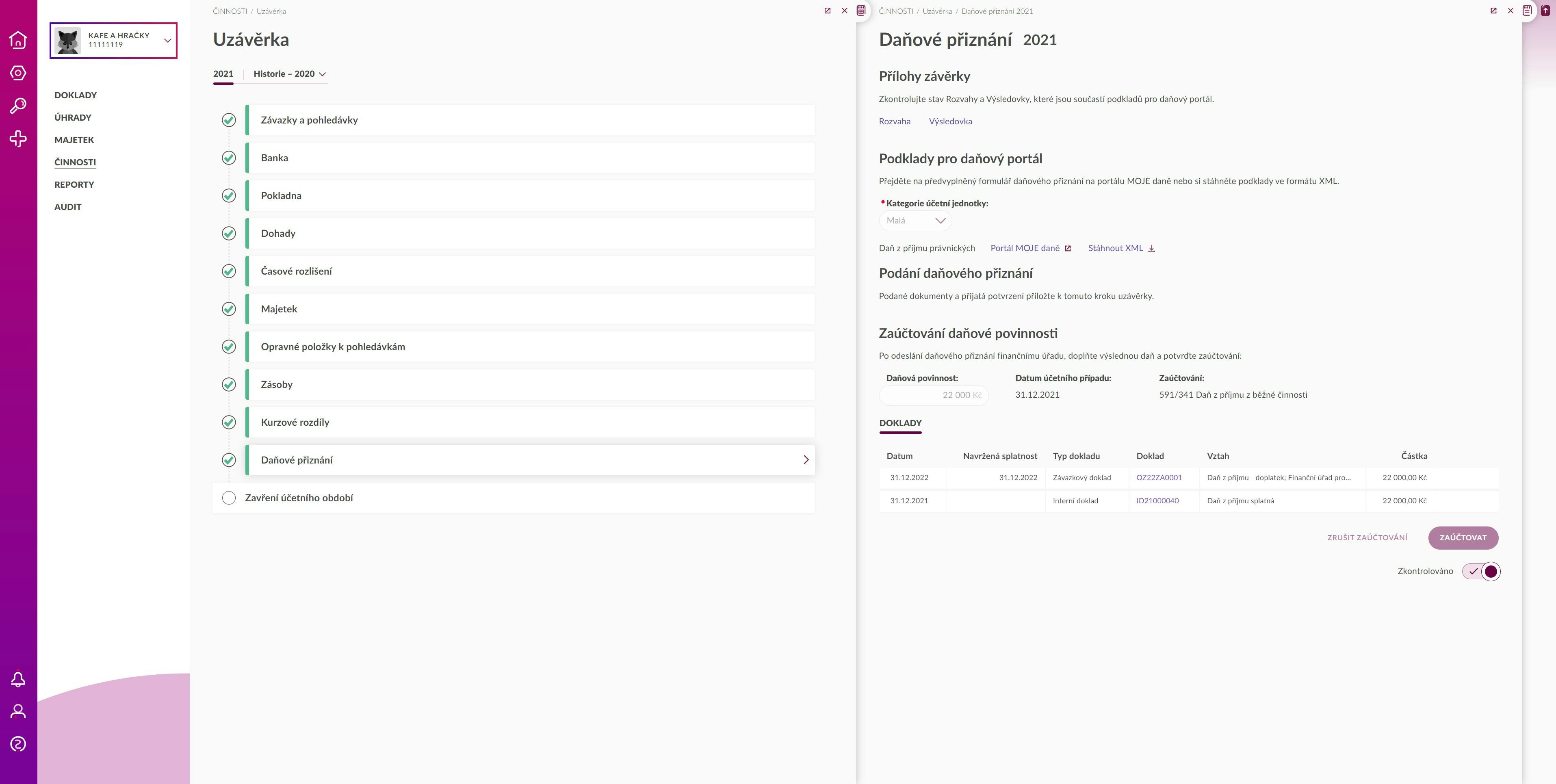Click the upload arrow icon at top right
Image resolution: width=1556 pixels, height=784 pixels.
tap(1545, 10)
